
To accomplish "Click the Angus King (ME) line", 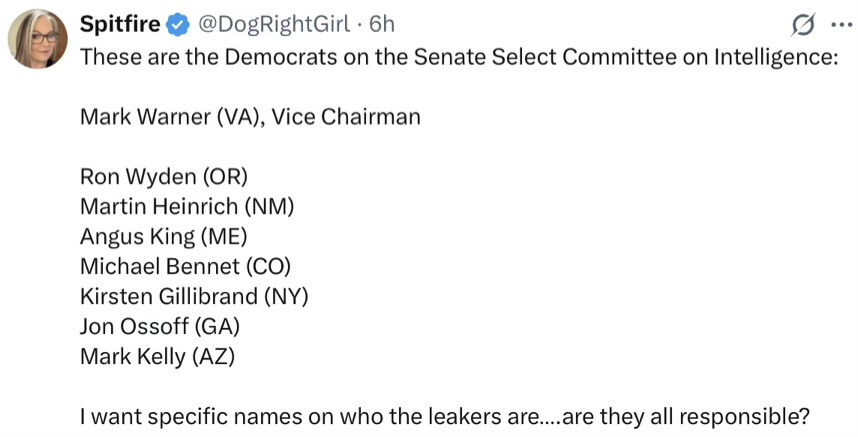I will click(x=164, y=237).
